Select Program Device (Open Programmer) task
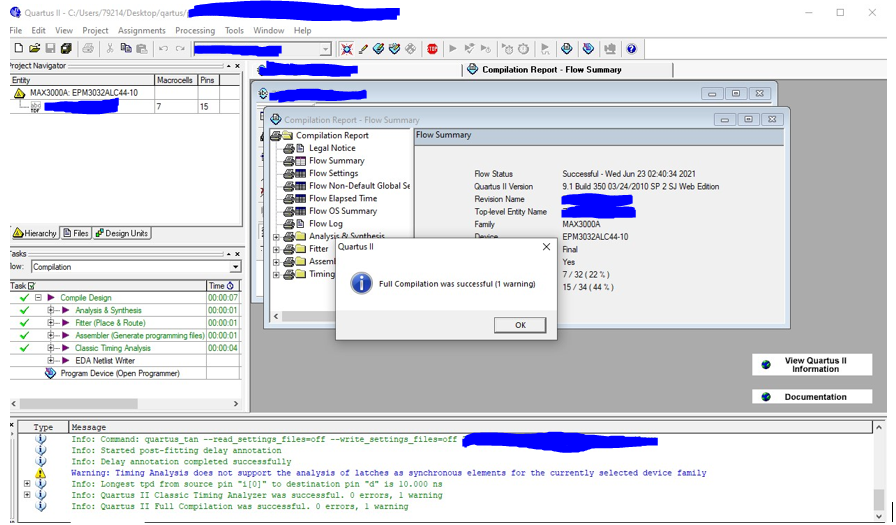Viewport: 896px width, 525px height. tap(120, 373)
